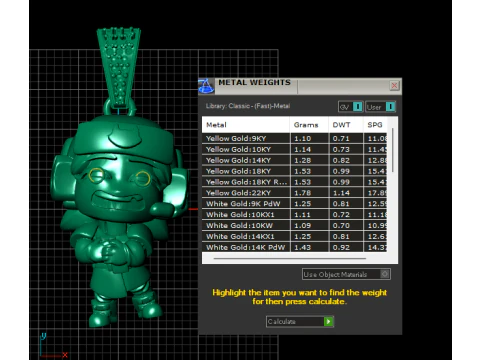The image size is (480, 360).
Task: Close the Metal Weights dialog
Action: (x=394, y=86)
